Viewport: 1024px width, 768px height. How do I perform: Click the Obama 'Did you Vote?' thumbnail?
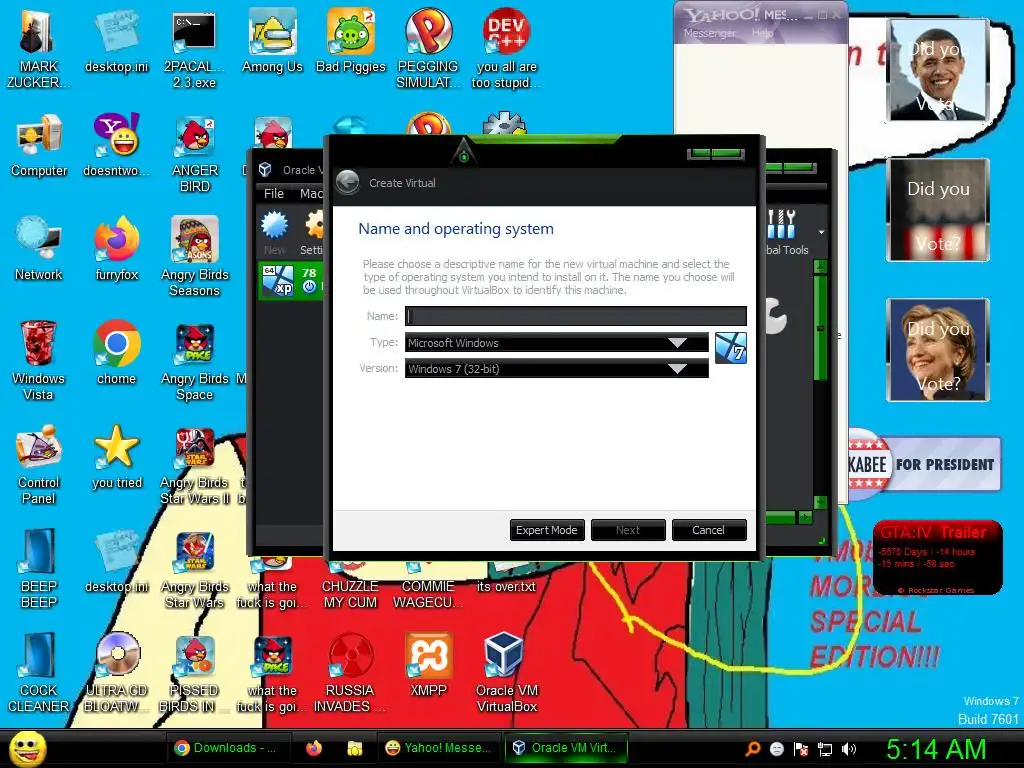coord(938,70)
